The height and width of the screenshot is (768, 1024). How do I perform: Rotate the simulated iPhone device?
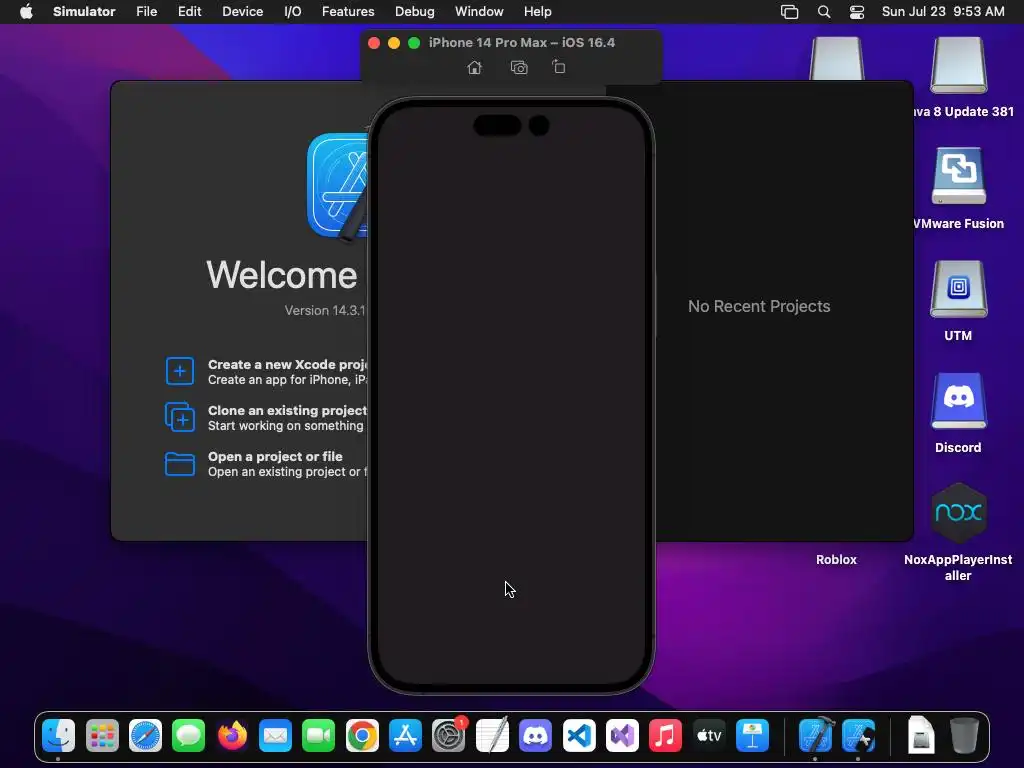(x=558, y=67)
